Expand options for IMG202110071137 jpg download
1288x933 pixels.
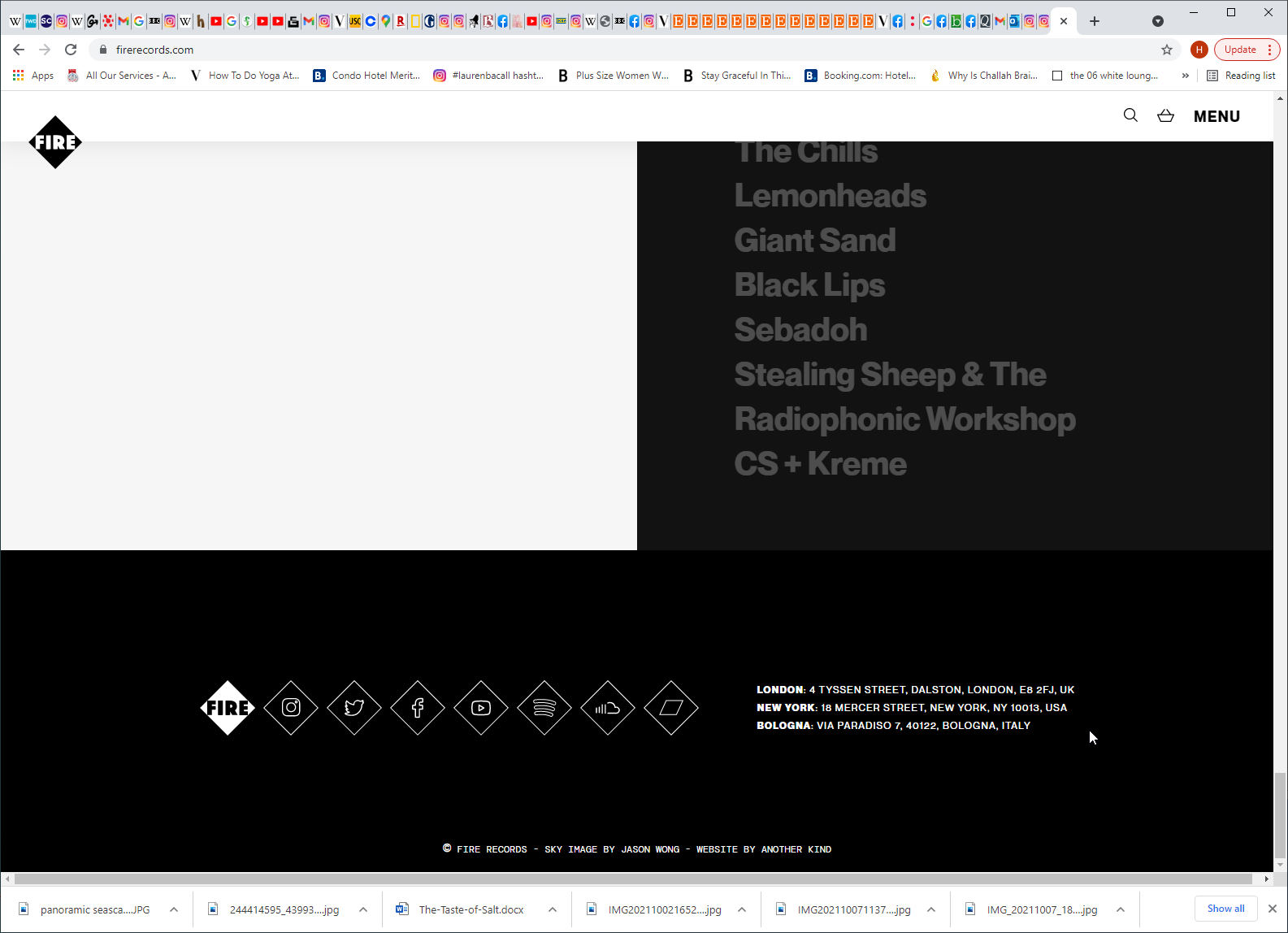click(x=931, y=909)
